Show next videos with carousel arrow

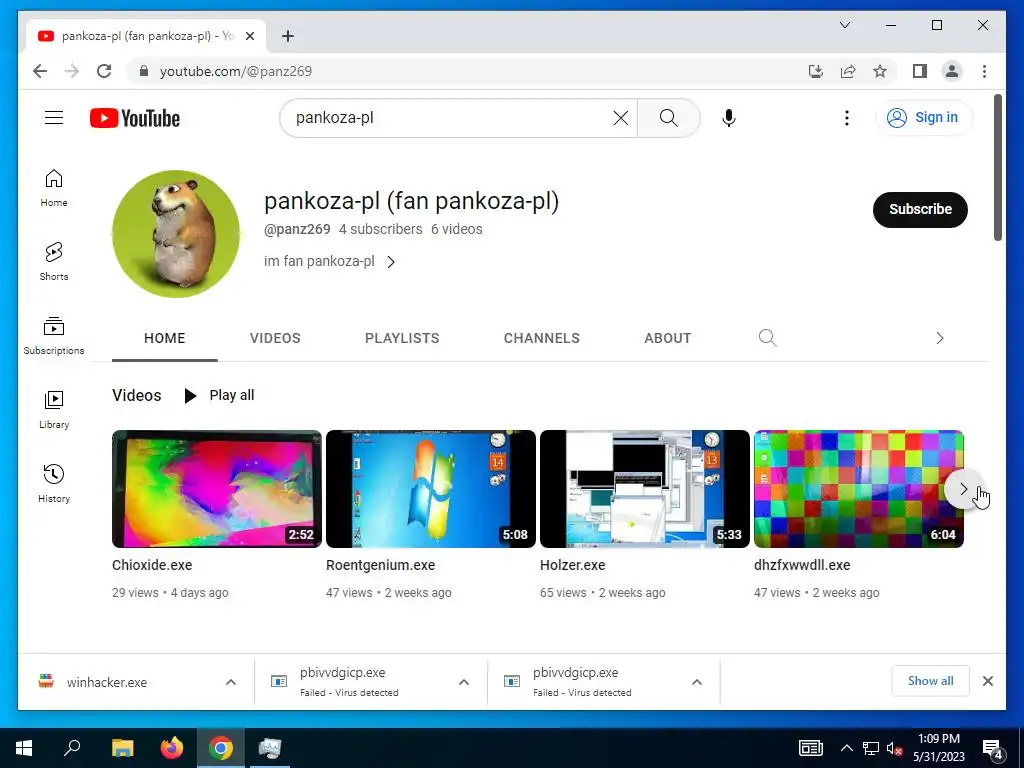[x=963, y=489]
